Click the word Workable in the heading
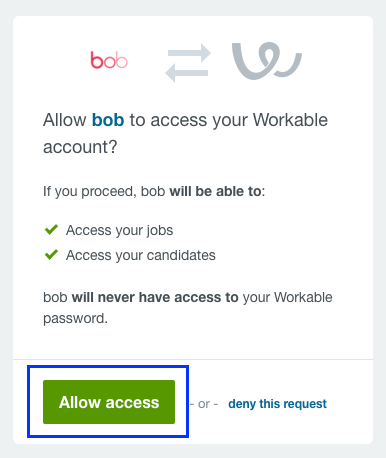Screen dimensions: 386x458 tap(290, 120)
